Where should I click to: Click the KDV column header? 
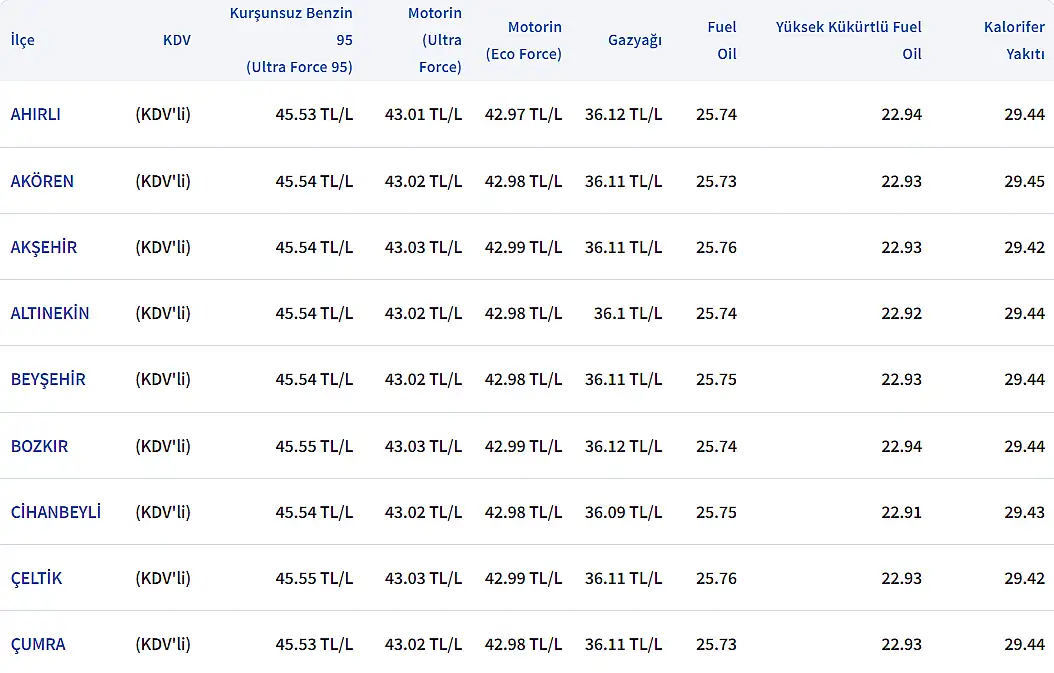click(x=176, y=40)
